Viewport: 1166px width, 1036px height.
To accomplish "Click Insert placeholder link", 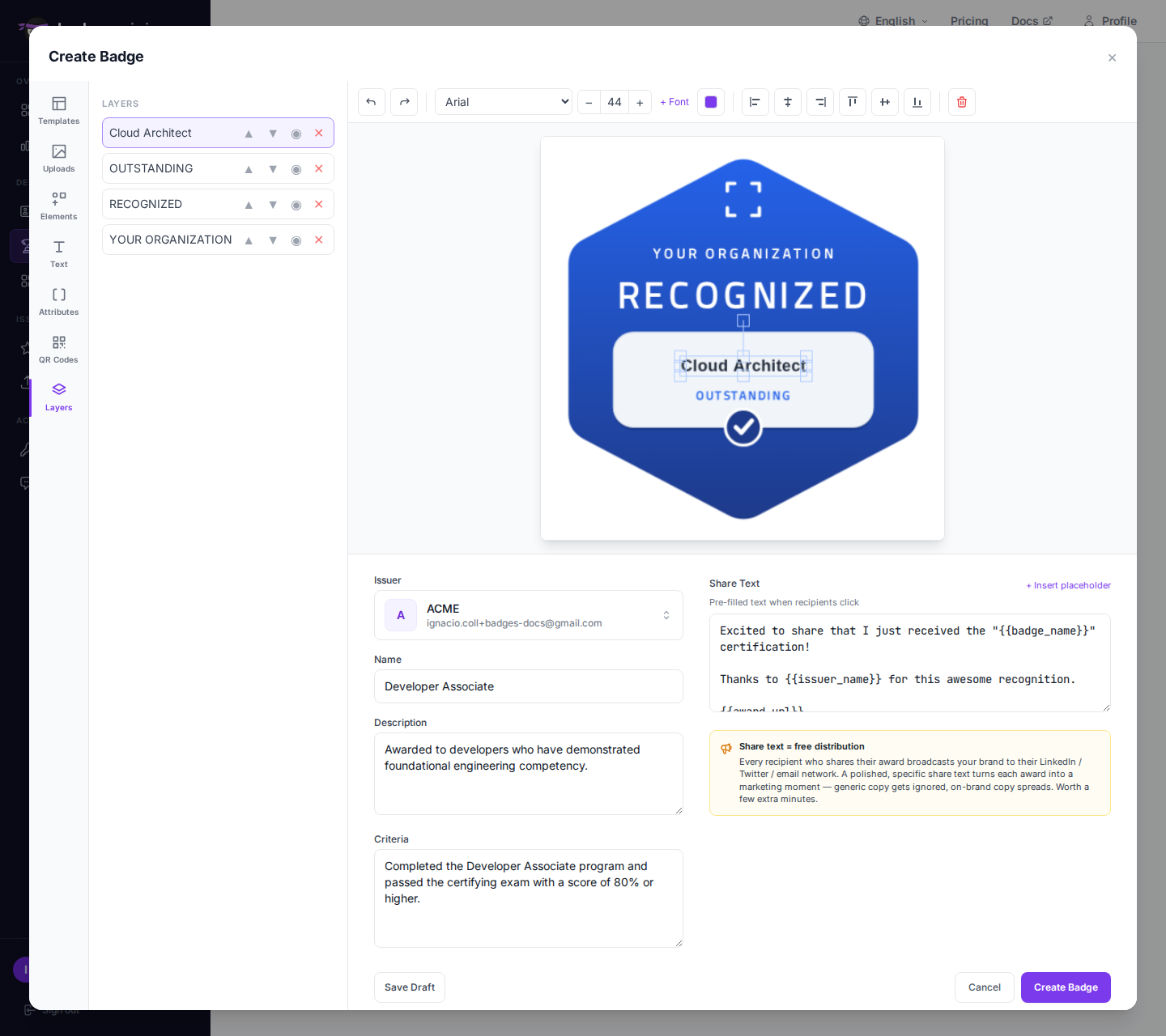I will 1068,585.
